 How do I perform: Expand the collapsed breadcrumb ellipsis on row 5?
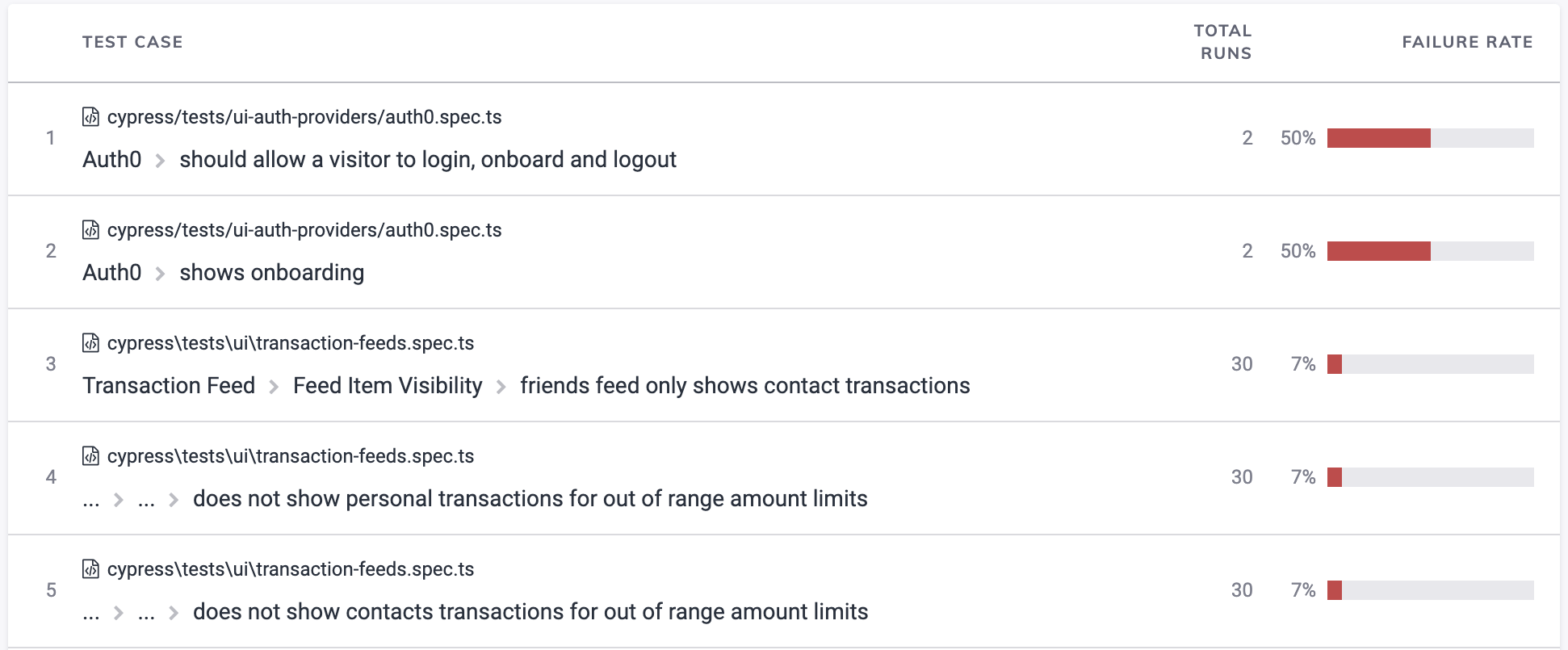[x=90, y=612]
